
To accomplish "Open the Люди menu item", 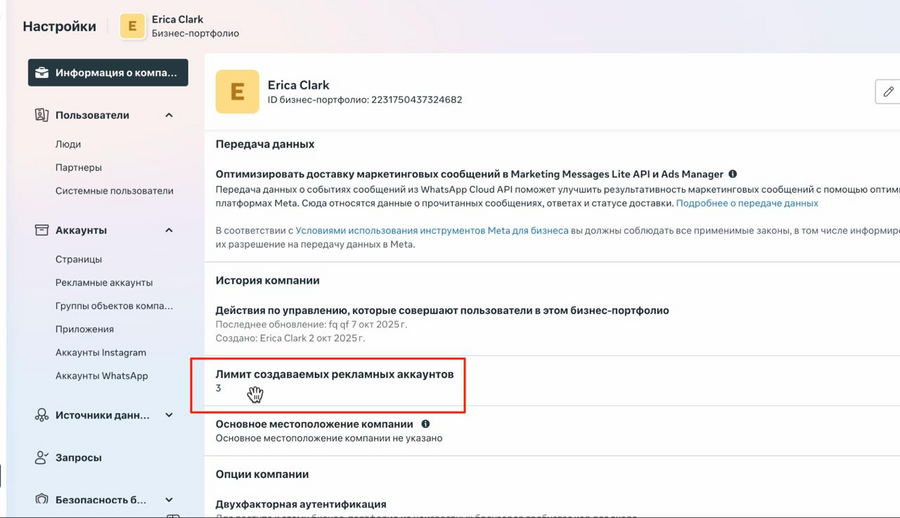I will (x=68, y=144).
